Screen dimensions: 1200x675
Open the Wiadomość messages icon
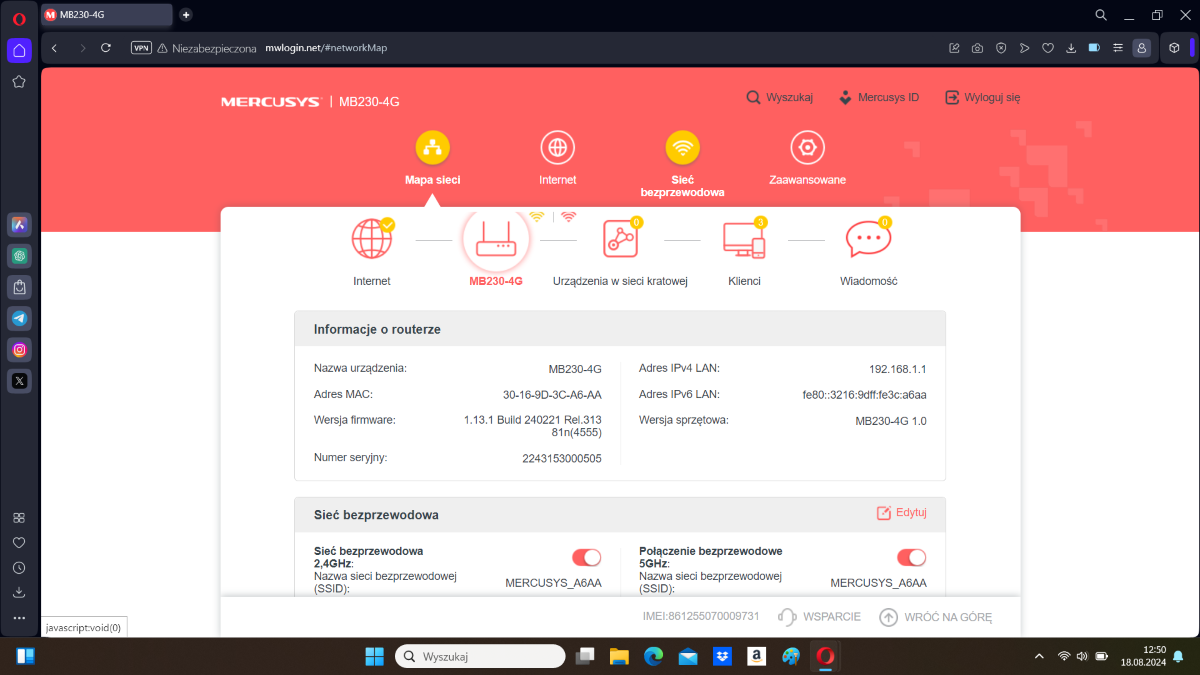pos(868,239)
